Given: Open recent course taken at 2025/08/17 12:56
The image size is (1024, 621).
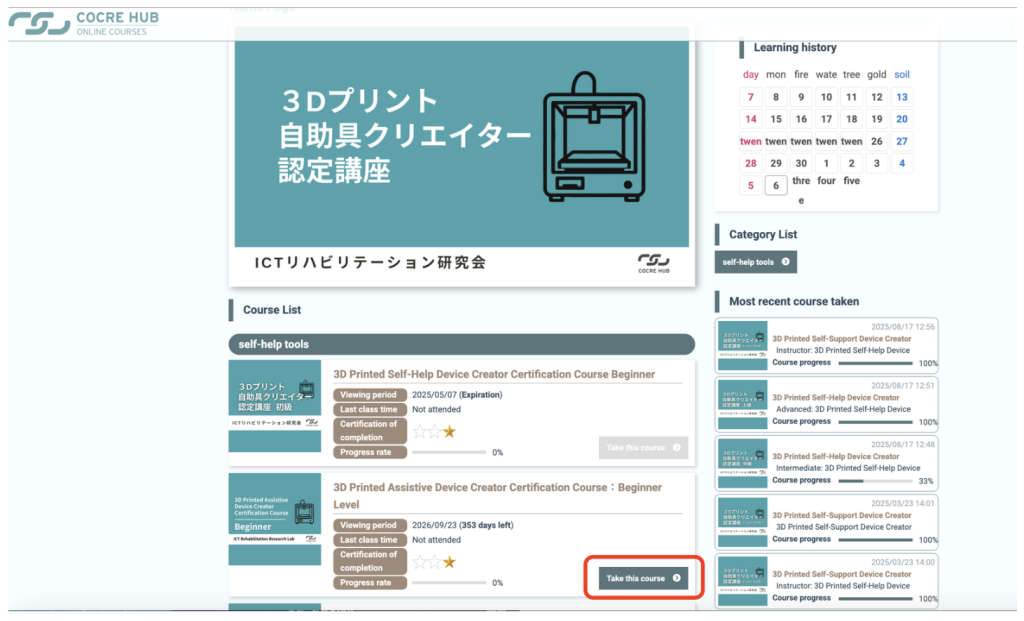Looking at the screenshot, I should pos(827,345).
